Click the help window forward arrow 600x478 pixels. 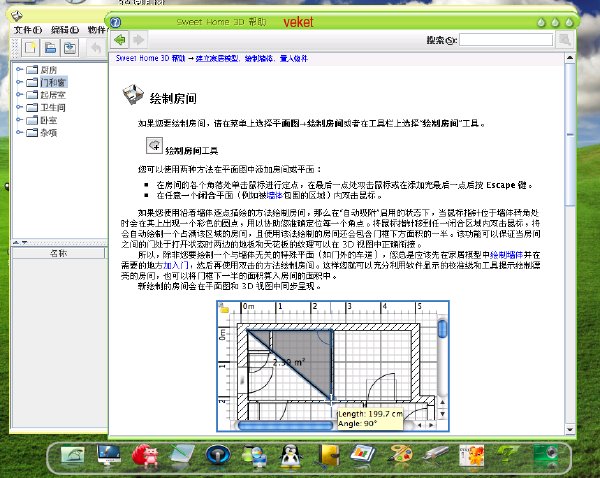(139, 40)
